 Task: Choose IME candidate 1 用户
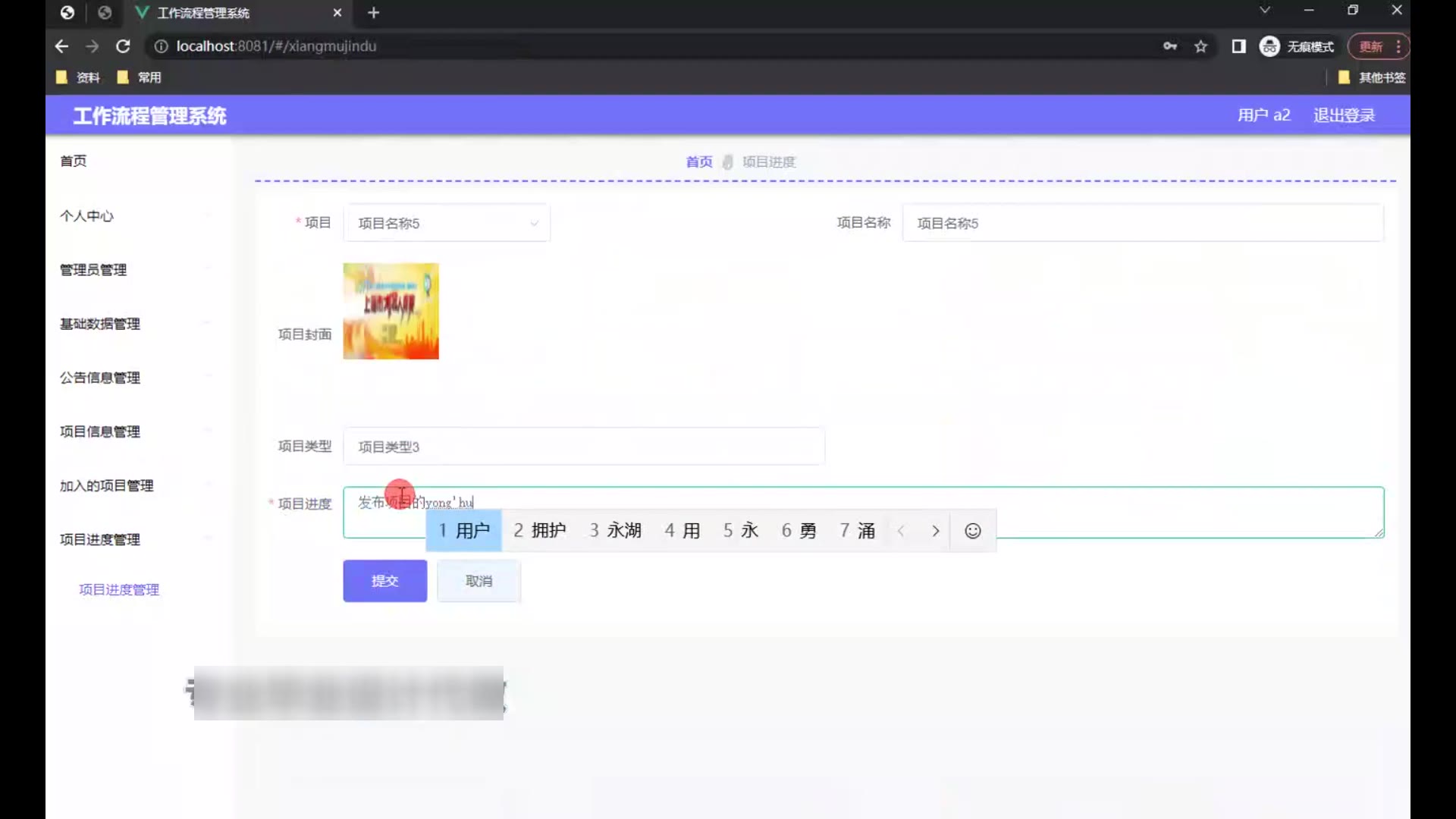point(464,531)
